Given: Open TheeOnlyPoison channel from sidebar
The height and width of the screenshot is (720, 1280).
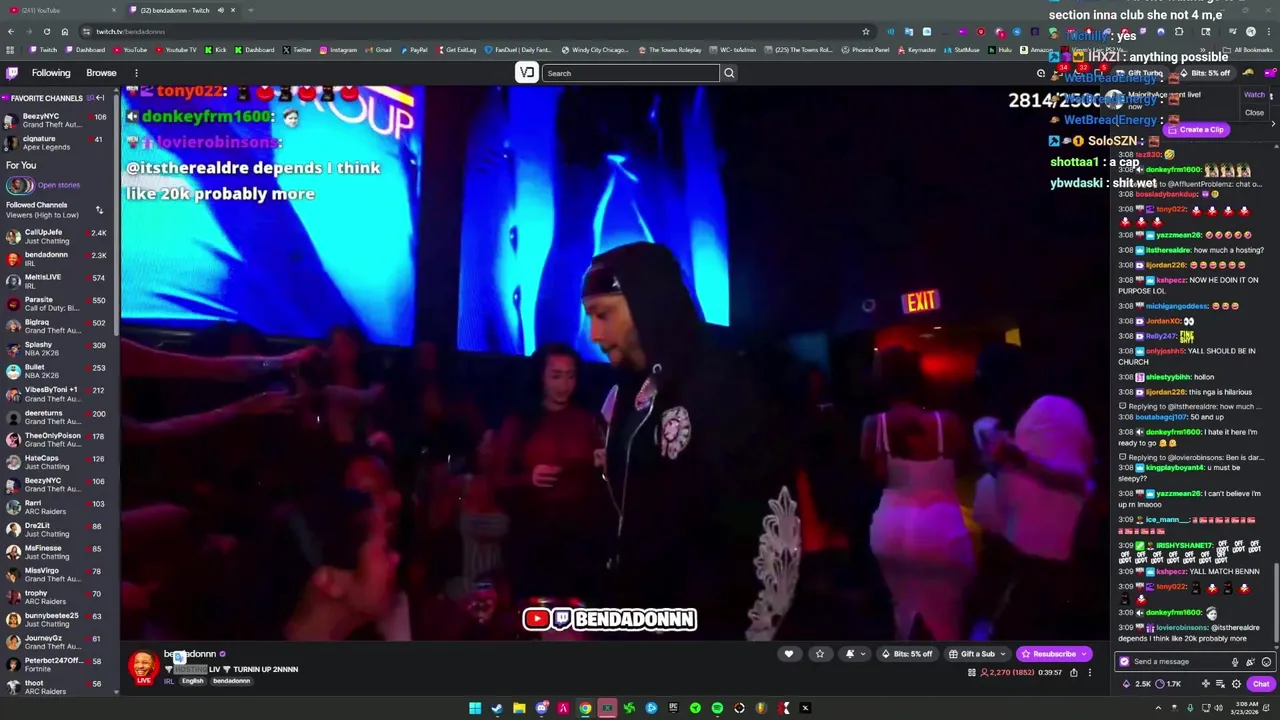Looking at the screenshot, I should pyautogui.click(x=58, y=440).
